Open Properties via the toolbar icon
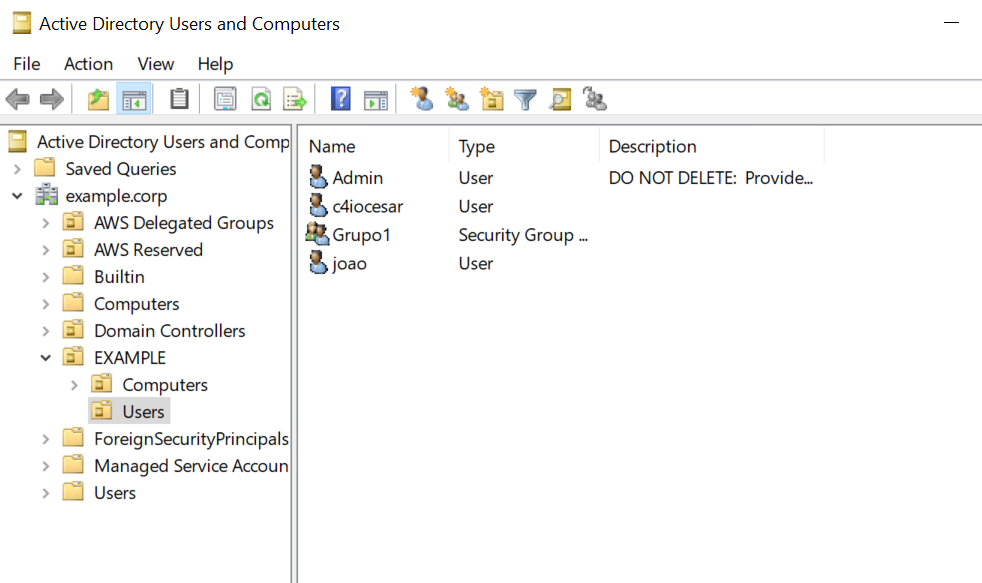Viewport: 982px width, 583px height. pyautogui.click(x=225, y=99)
